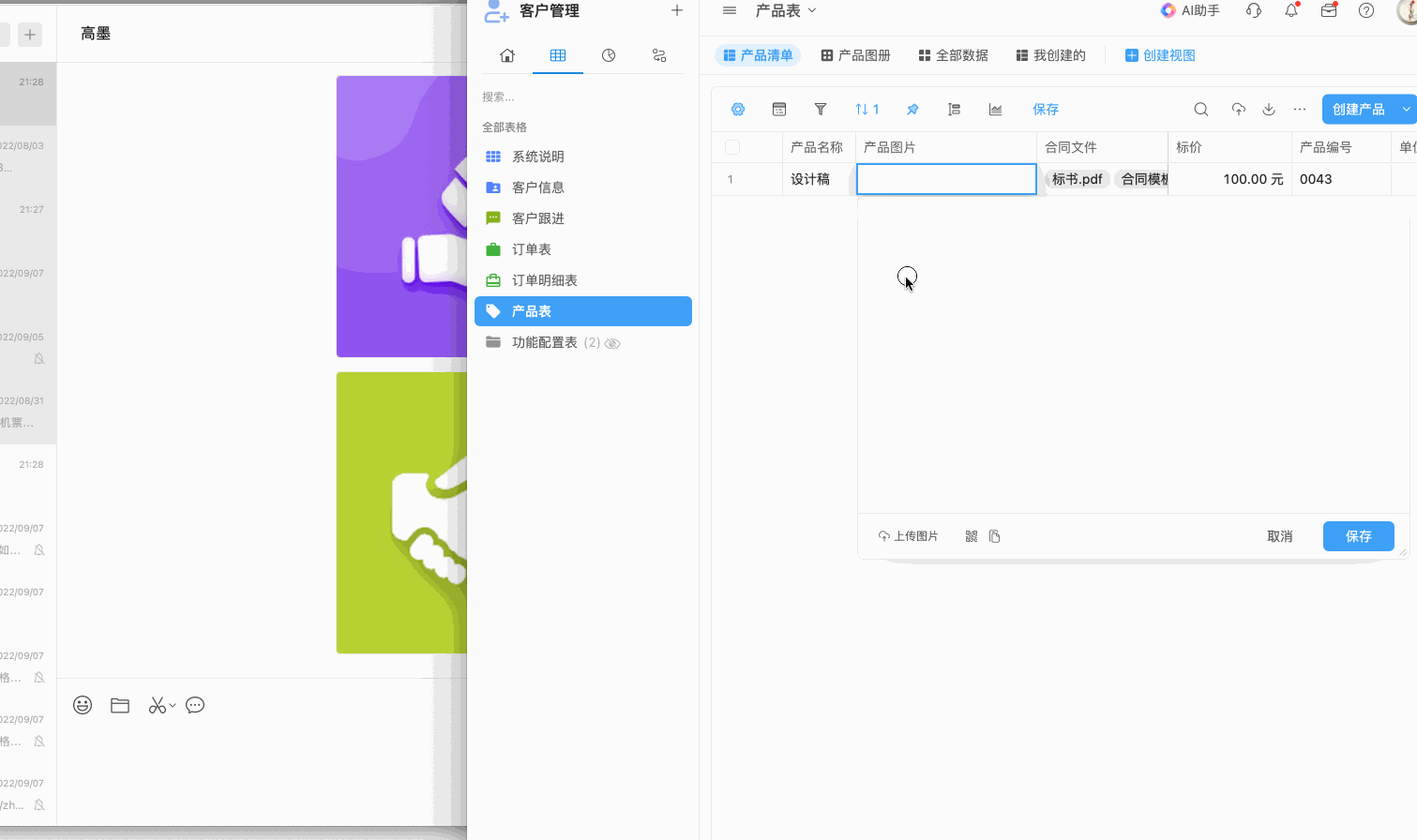Open the more options ellipsis icon

coord(1300,110)
